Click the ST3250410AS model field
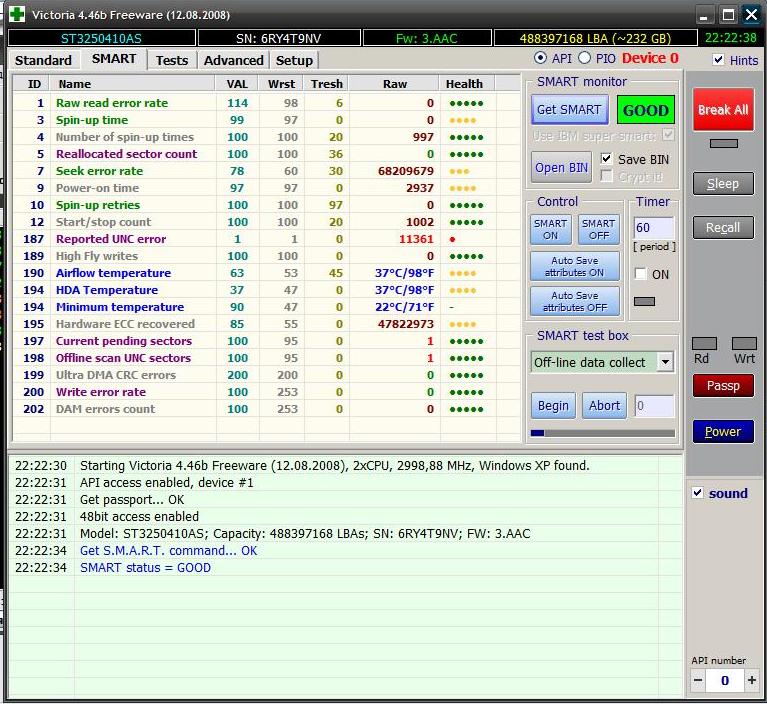 pyautogui.click(x=102, y=38)
